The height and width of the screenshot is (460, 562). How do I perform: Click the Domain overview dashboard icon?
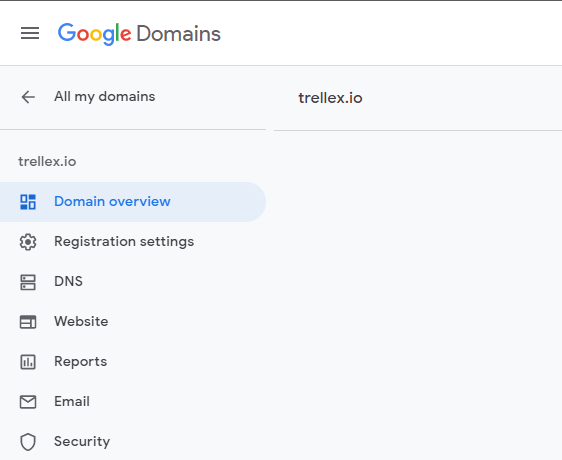pos(28,202)
